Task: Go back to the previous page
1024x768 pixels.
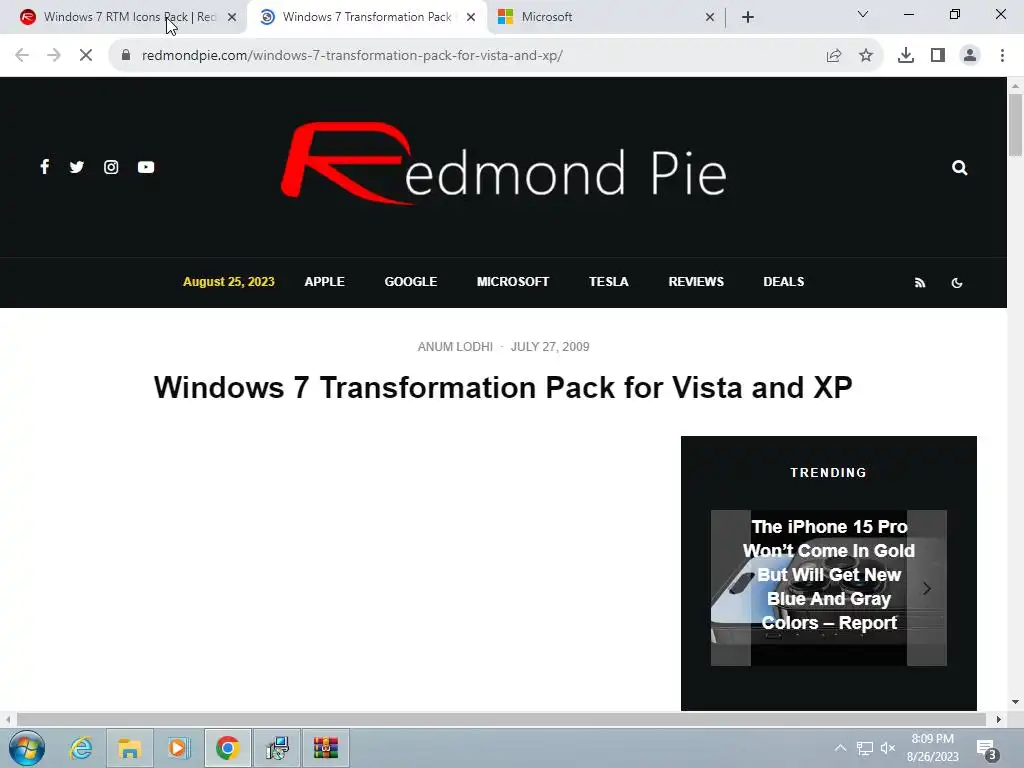Action: click(x=22, y=56)
